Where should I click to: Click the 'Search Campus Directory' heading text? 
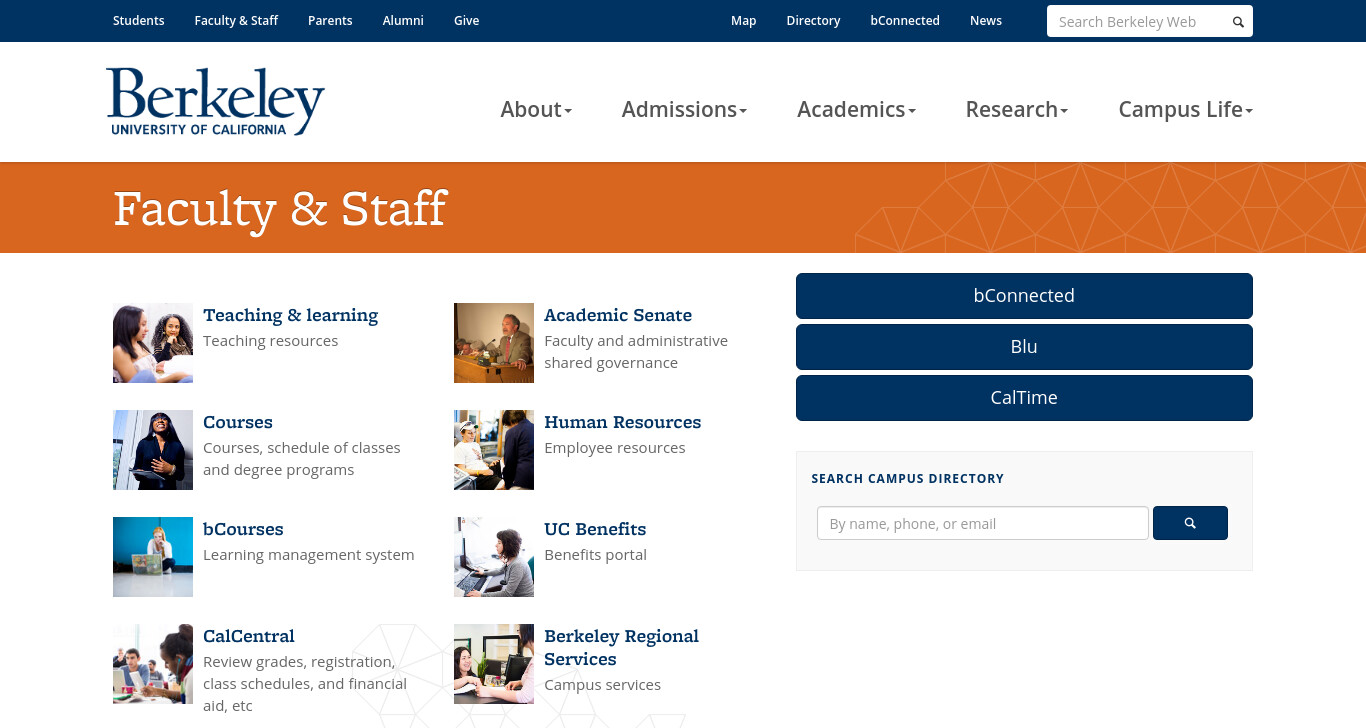[x=908, y=479]
